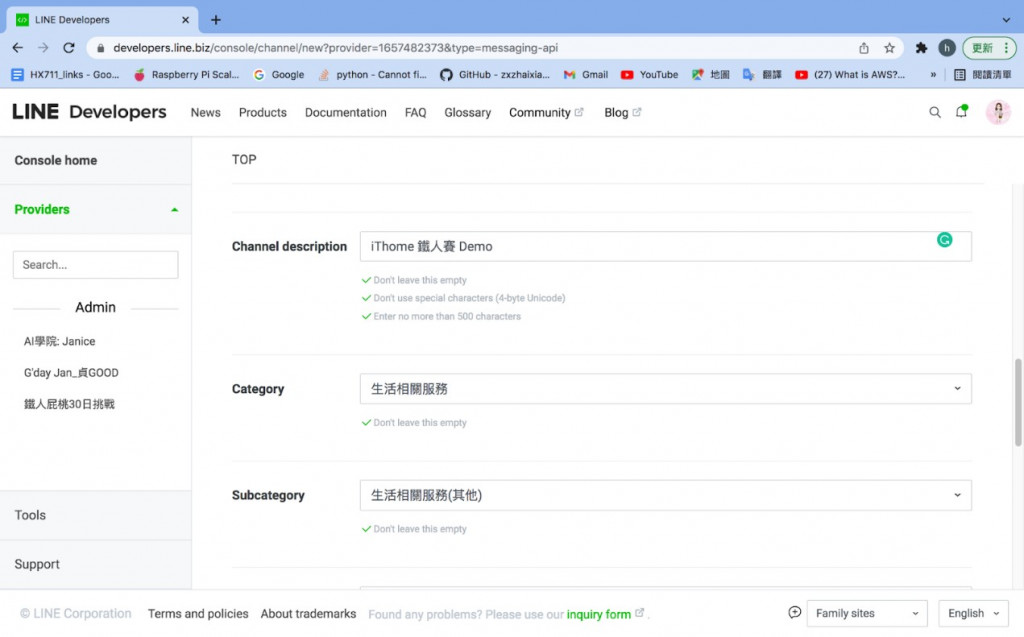Click the LINE Developers logo
This screenshot has height=637, width=1024.
[89, 112]
